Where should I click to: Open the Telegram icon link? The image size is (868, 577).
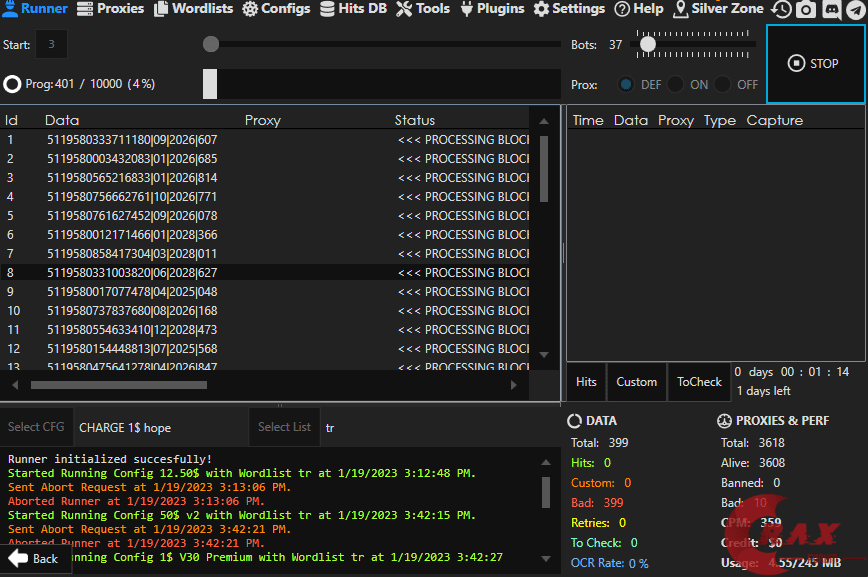pos(855,9)
